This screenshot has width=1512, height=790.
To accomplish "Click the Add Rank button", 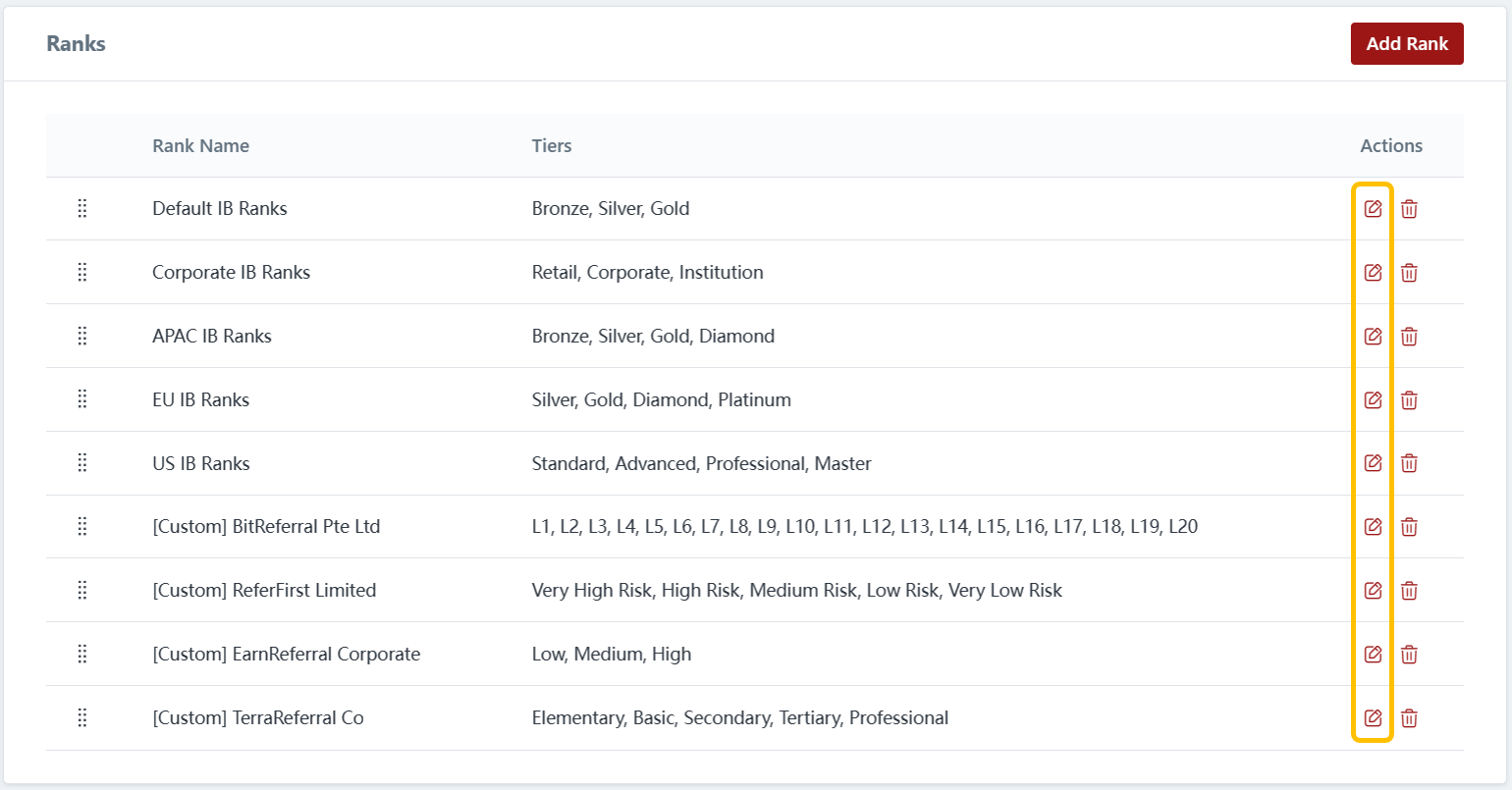I will coord(1407,44).
